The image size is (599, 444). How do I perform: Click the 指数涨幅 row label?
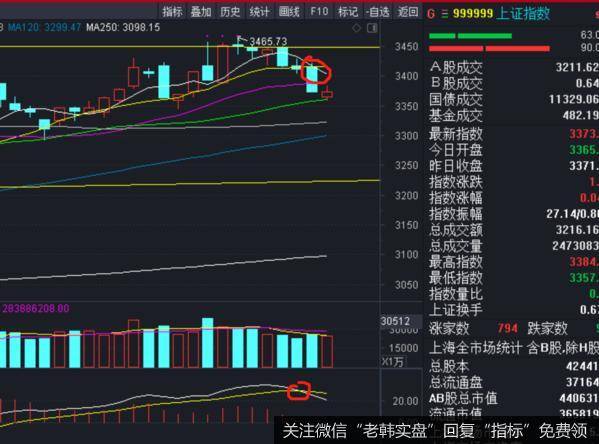click(x=455, y=198)
